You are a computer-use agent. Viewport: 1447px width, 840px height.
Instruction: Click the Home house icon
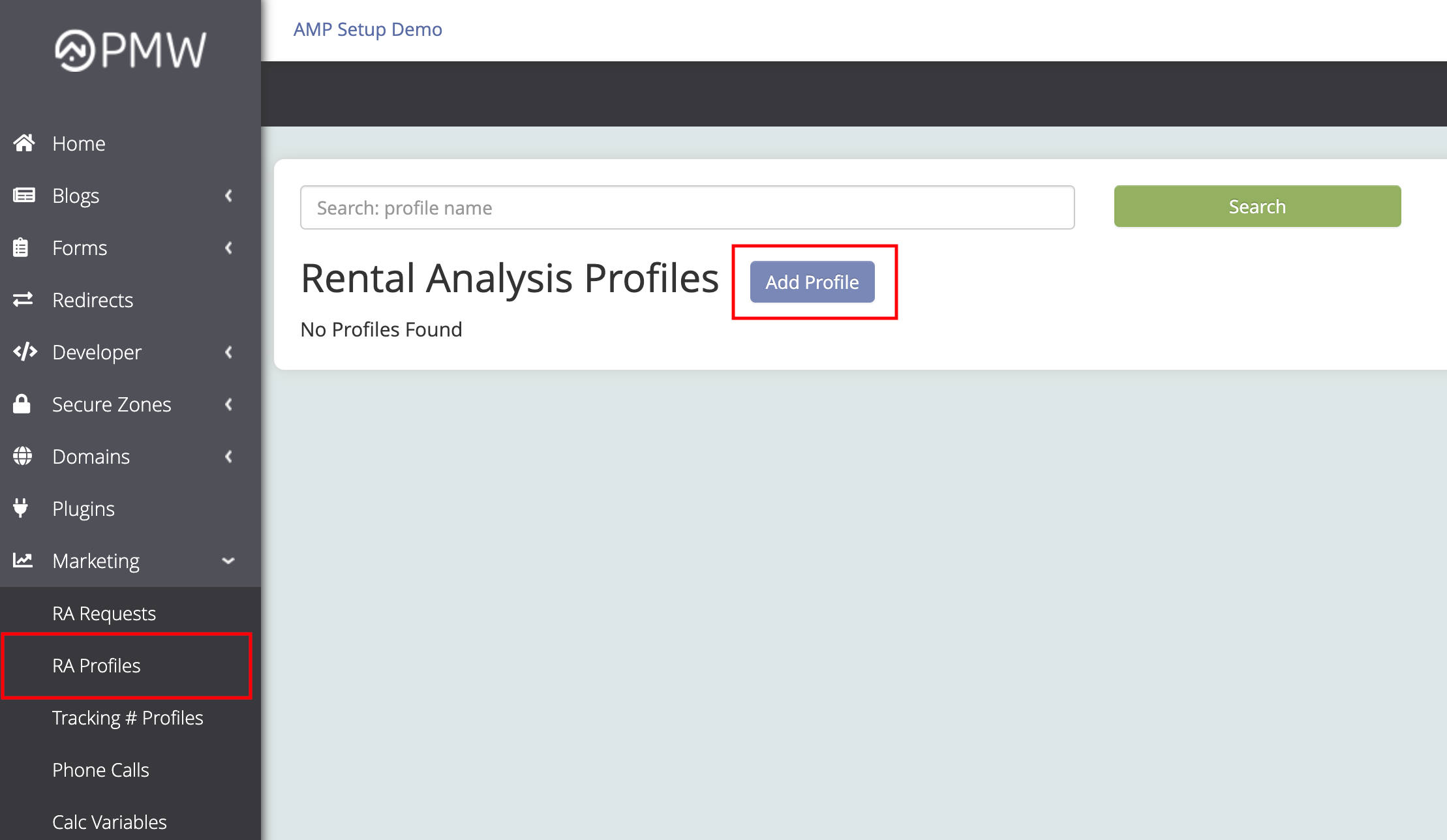[x=24, y=143]
